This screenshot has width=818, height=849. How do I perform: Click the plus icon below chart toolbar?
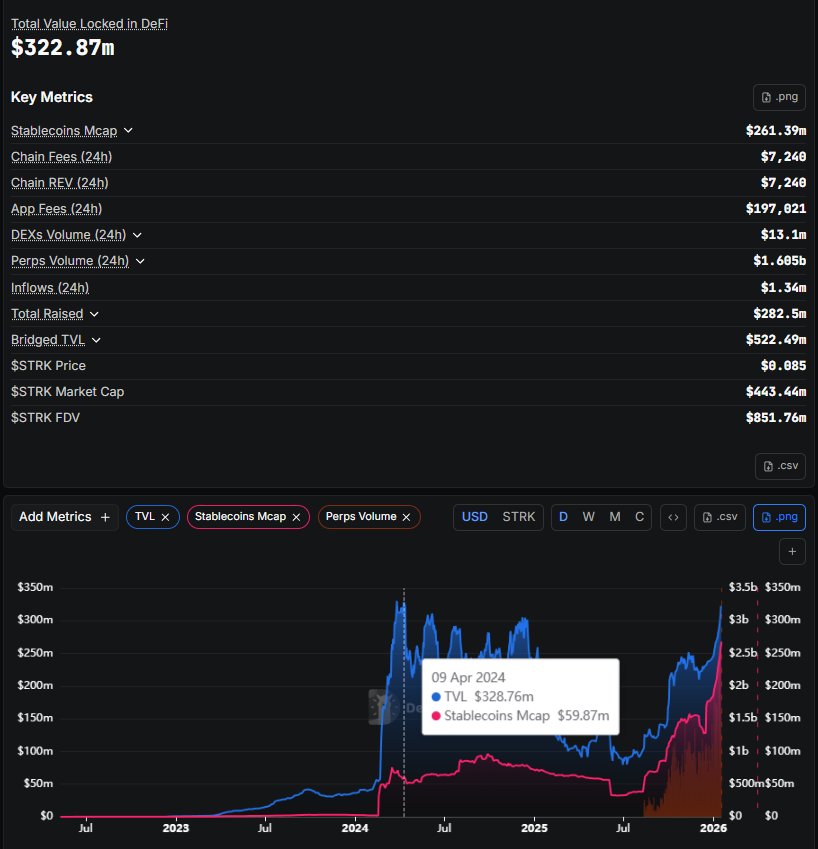[791, 551]
